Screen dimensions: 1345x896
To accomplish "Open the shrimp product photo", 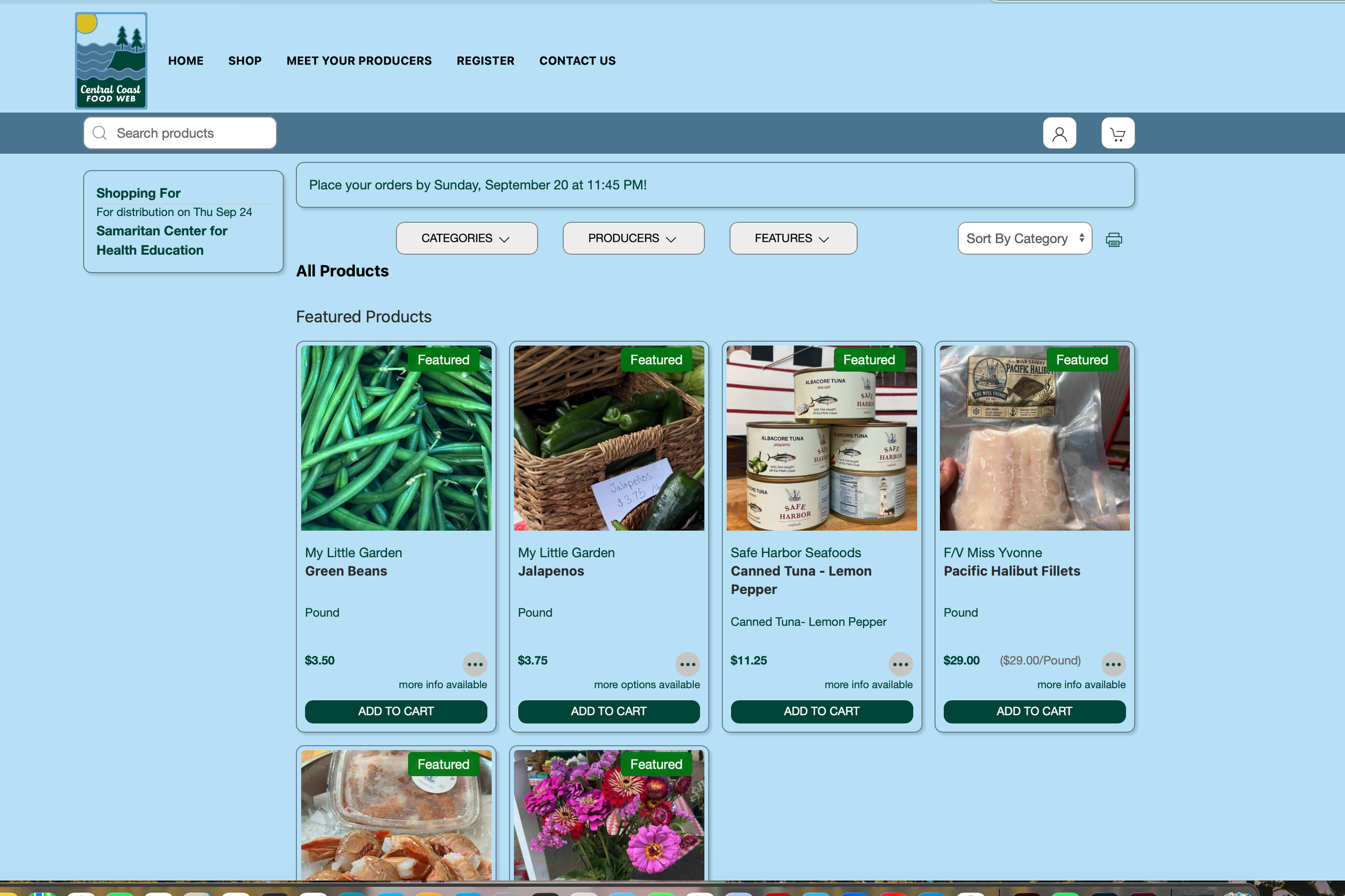I will click(395, 815).
